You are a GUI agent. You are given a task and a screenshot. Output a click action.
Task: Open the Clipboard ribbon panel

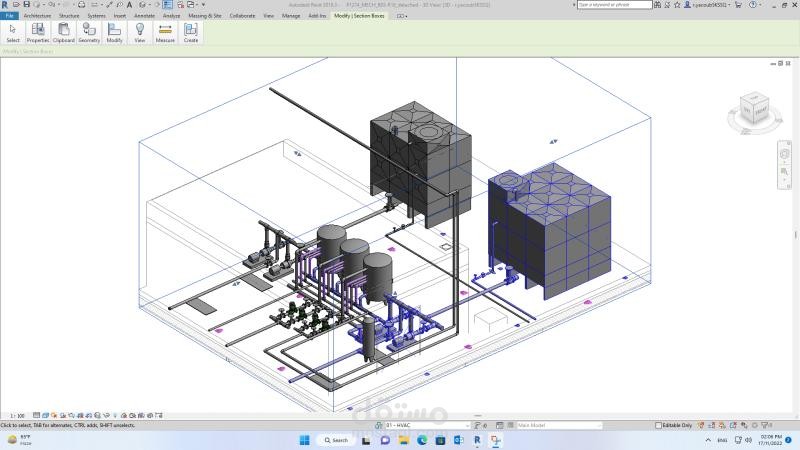pyautogui.click(x=64, y=33)
